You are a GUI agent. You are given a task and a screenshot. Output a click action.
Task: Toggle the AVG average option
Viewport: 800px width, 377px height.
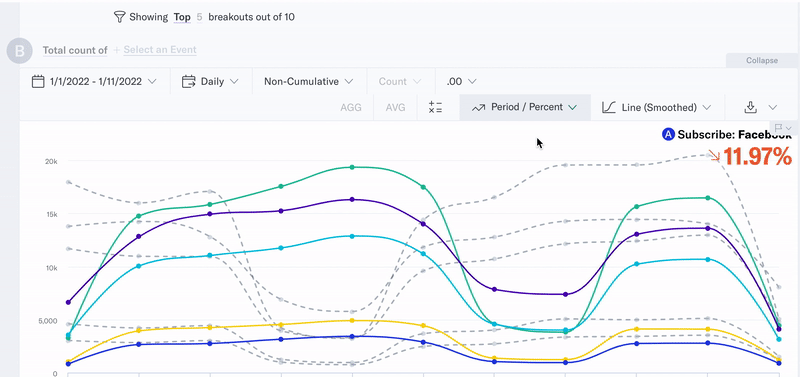tap(395, 108)
